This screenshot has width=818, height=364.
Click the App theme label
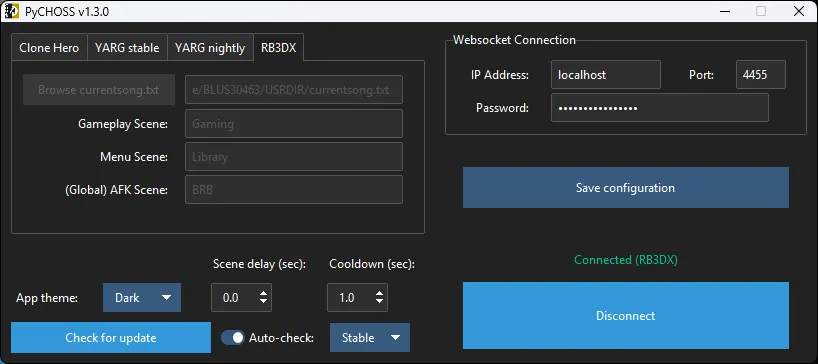pyautogui.click(x=47, y=298)
